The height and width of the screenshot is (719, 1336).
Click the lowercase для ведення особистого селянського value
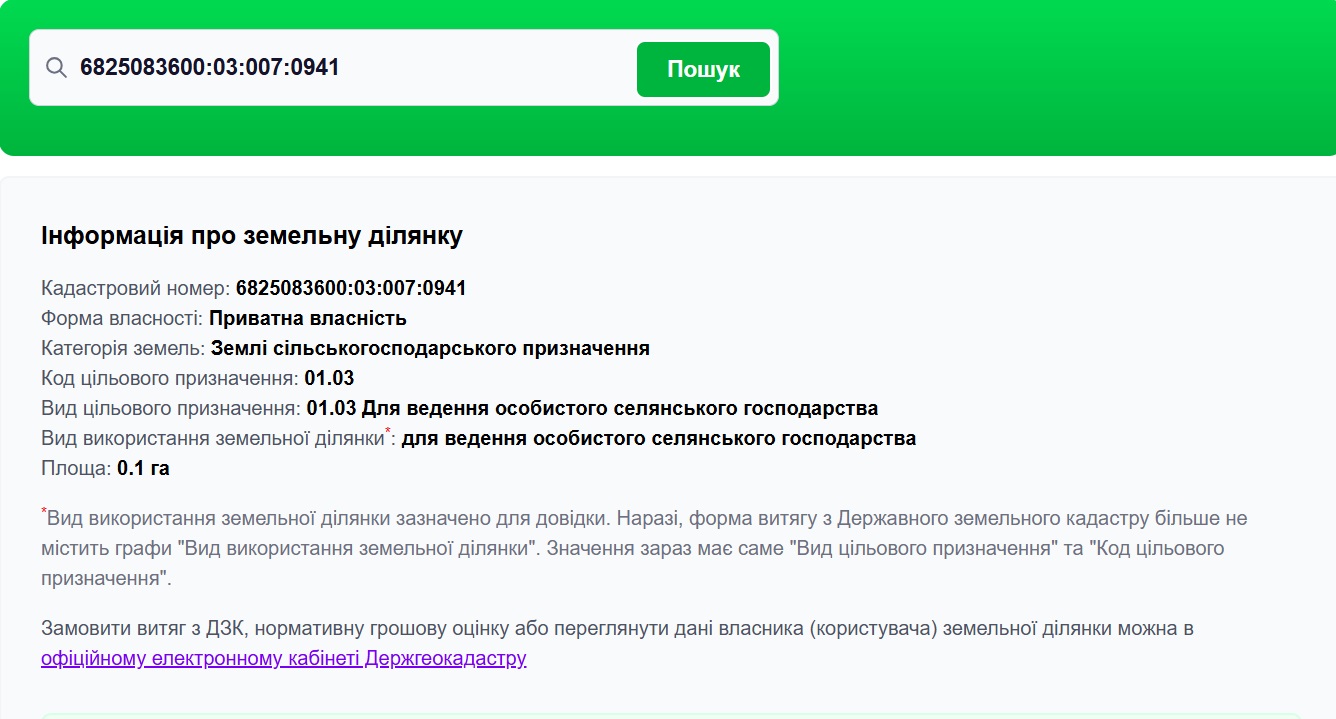(658, 439)
